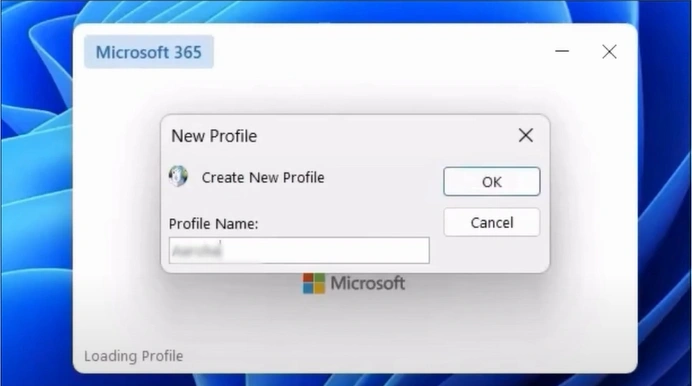This screenshot has width=692, height=386.
Task: Cancel the New Profile dialog
Action: [x=492, y=222]
